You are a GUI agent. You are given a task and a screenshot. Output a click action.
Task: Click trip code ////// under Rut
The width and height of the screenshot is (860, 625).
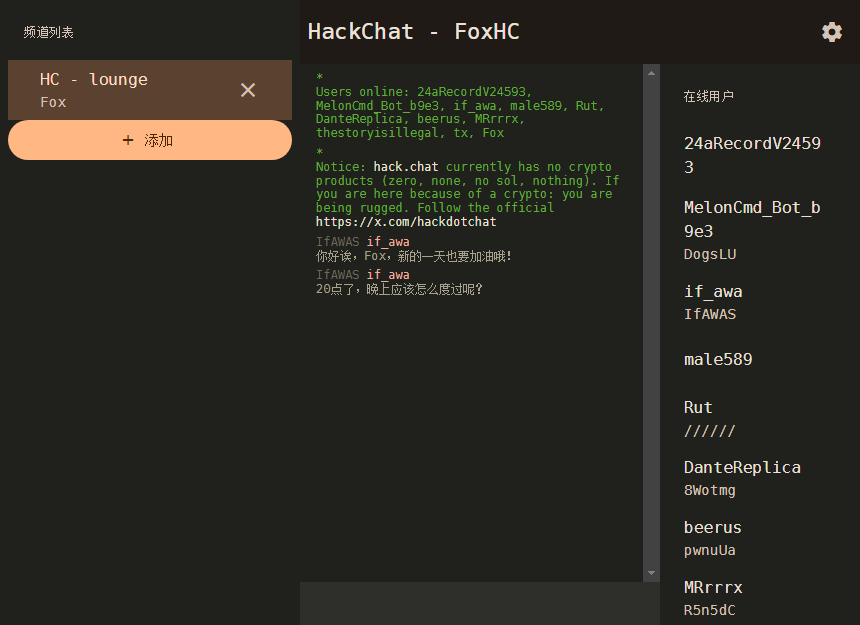(709, 431)
